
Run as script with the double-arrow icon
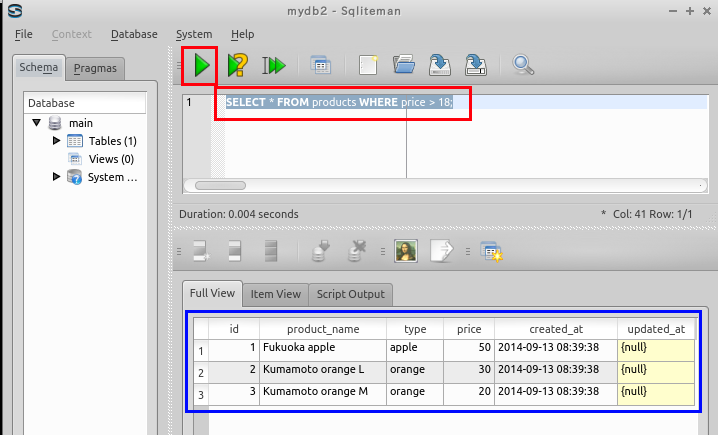click(274, 65)
